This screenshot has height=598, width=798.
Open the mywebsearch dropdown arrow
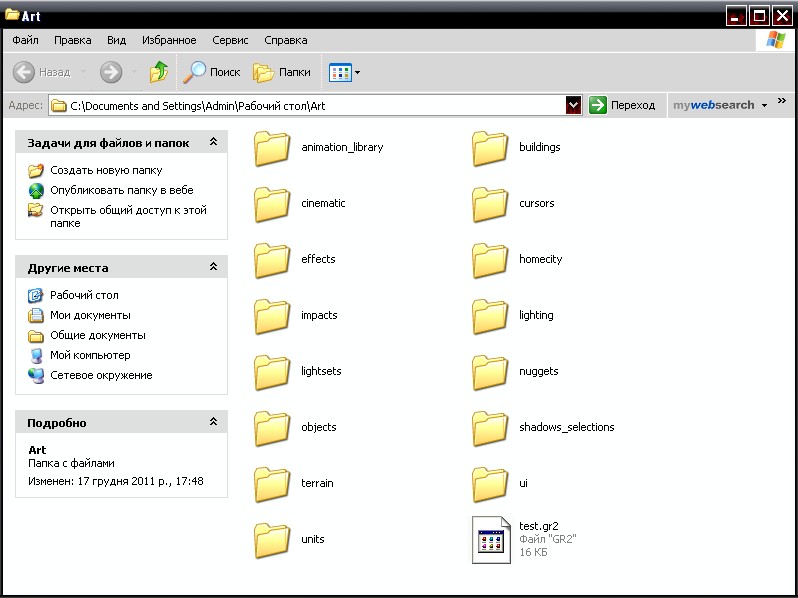pos(764,105)
